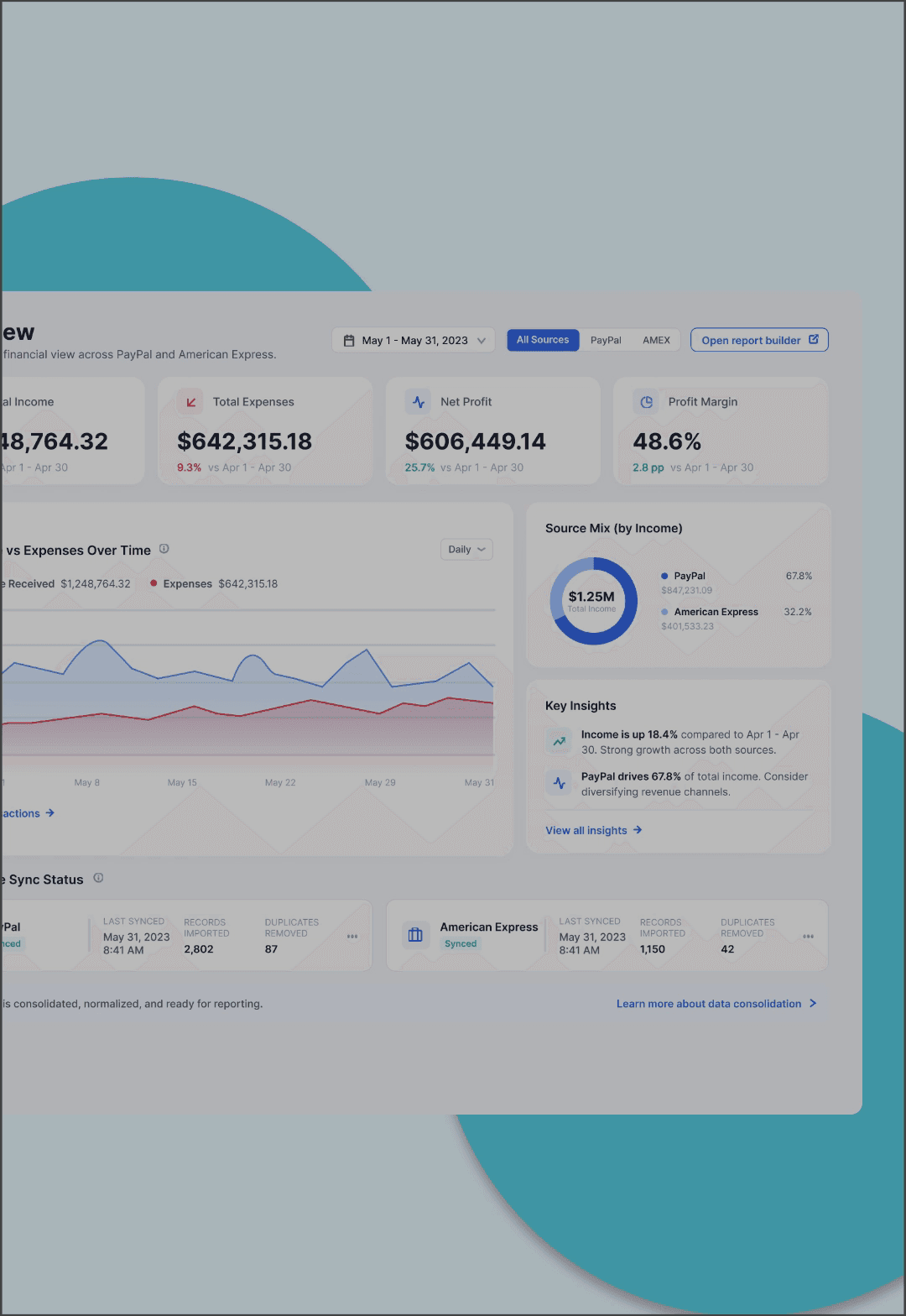Screen dimensions: 906x1316
Task: Click the external-link icon in Open report builder
Action: tap(813, 339)
